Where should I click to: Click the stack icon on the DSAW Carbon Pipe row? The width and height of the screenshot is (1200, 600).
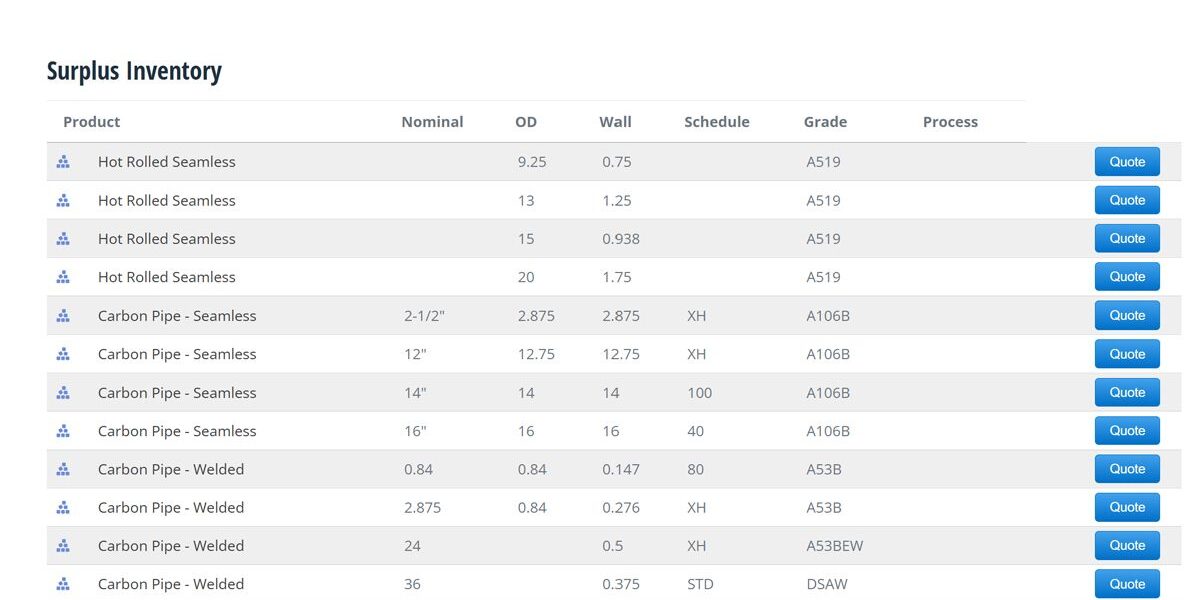point(63,584)
